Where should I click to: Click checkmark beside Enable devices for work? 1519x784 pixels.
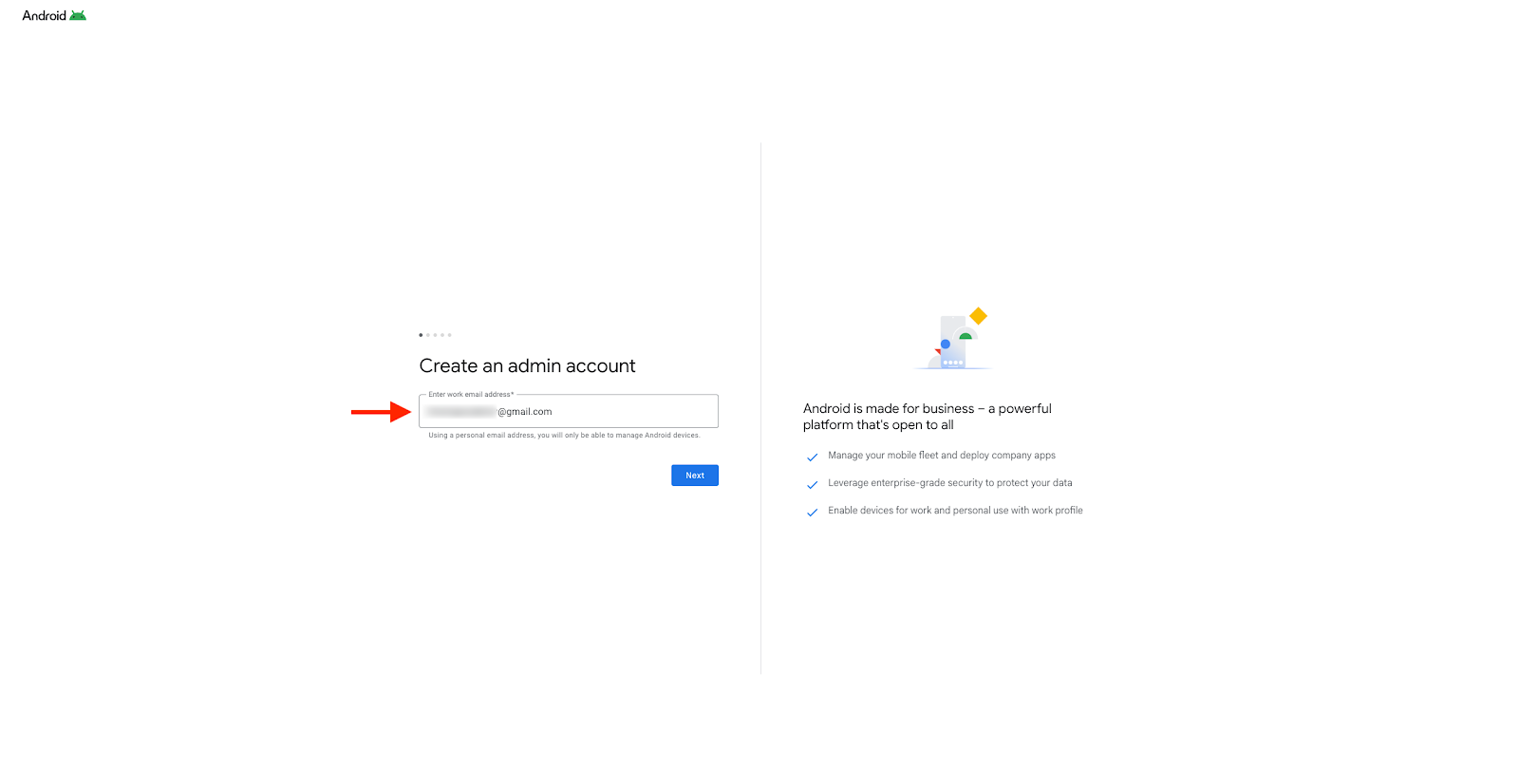(813, 512)
